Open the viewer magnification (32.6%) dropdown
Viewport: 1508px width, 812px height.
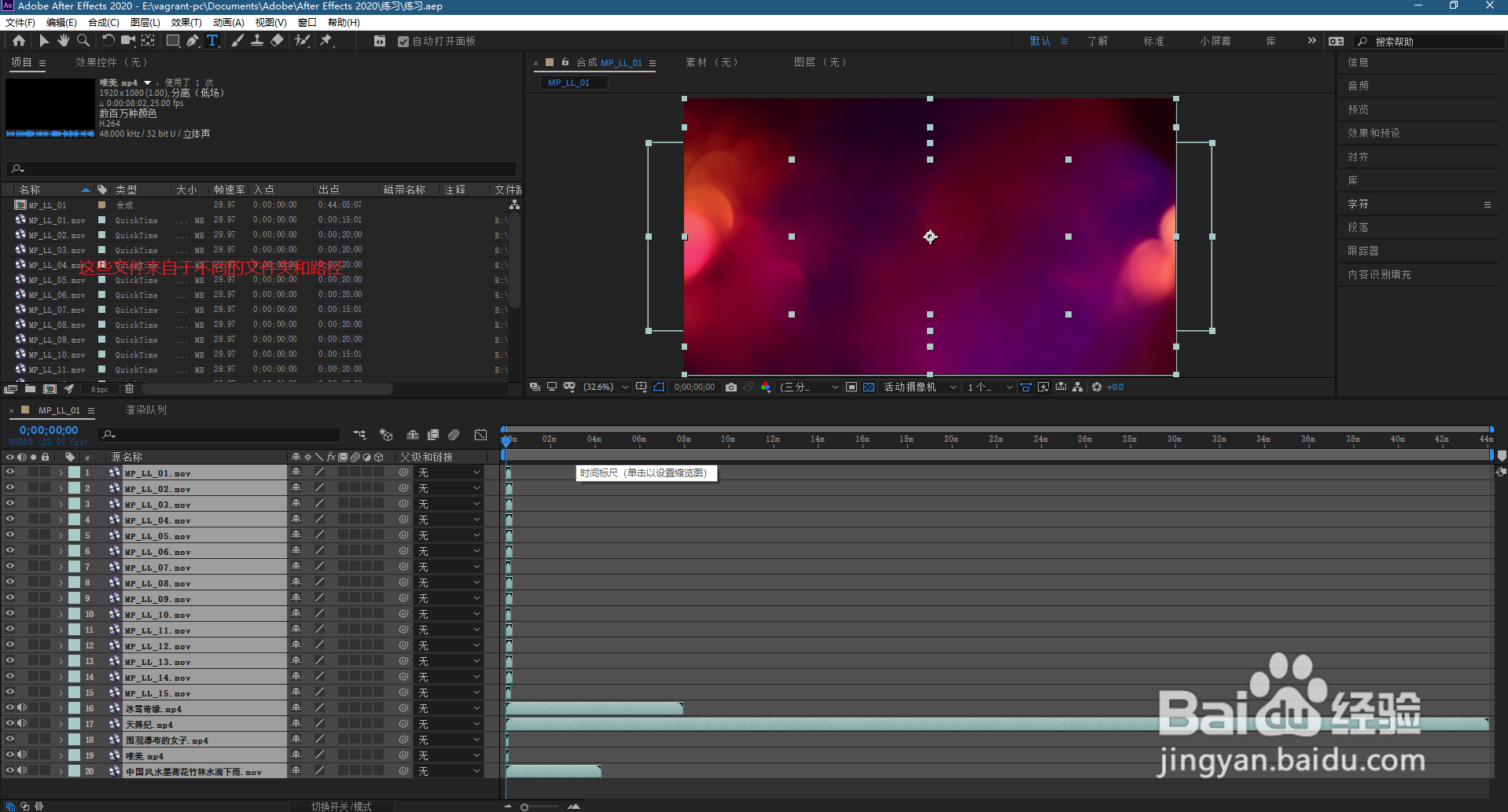pos(605,388)
